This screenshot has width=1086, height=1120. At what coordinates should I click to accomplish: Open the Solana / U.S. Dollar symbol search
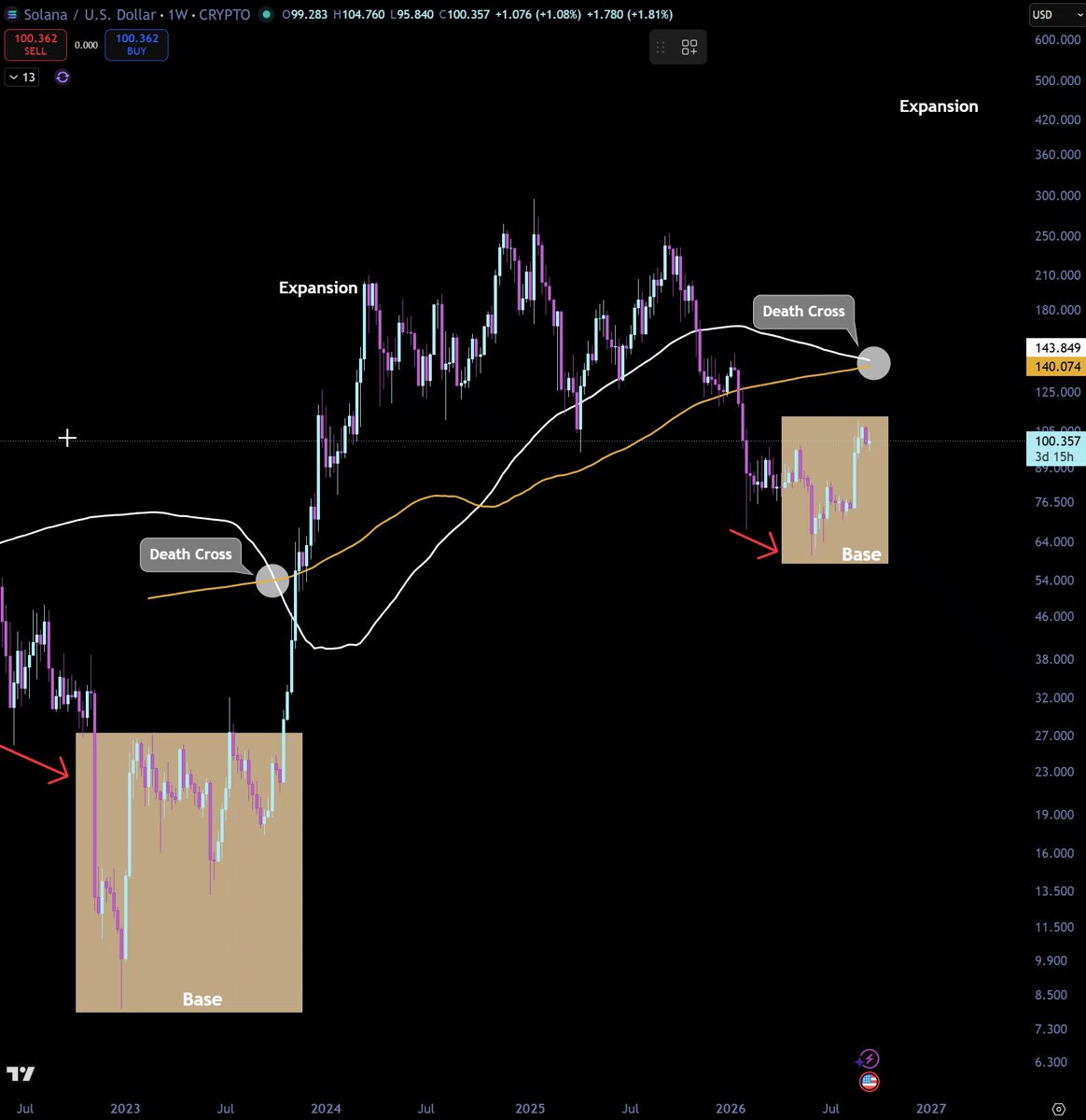(x=90, y=15)
